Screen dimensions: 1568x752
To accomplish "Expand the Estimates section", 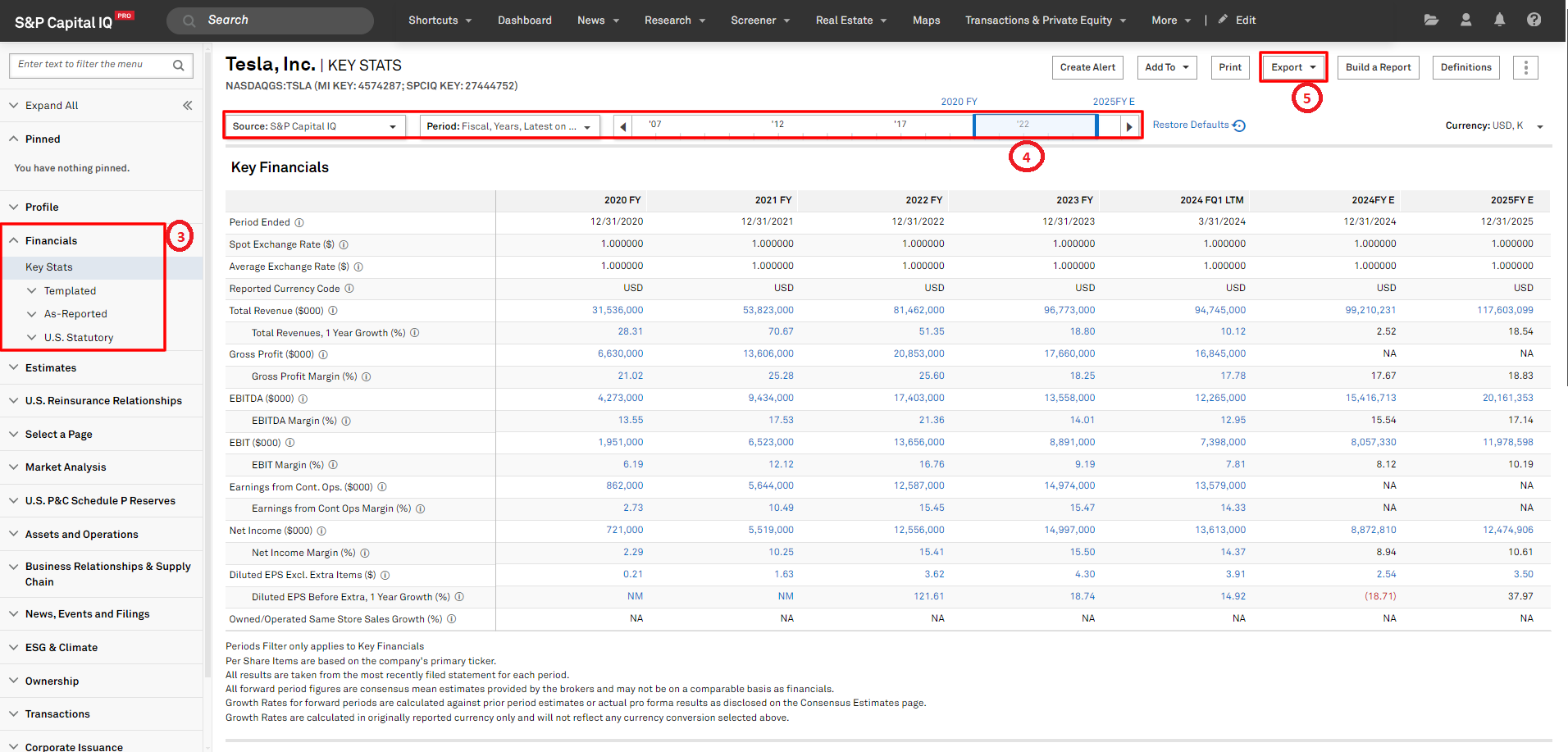I will [x=14, y=367].
